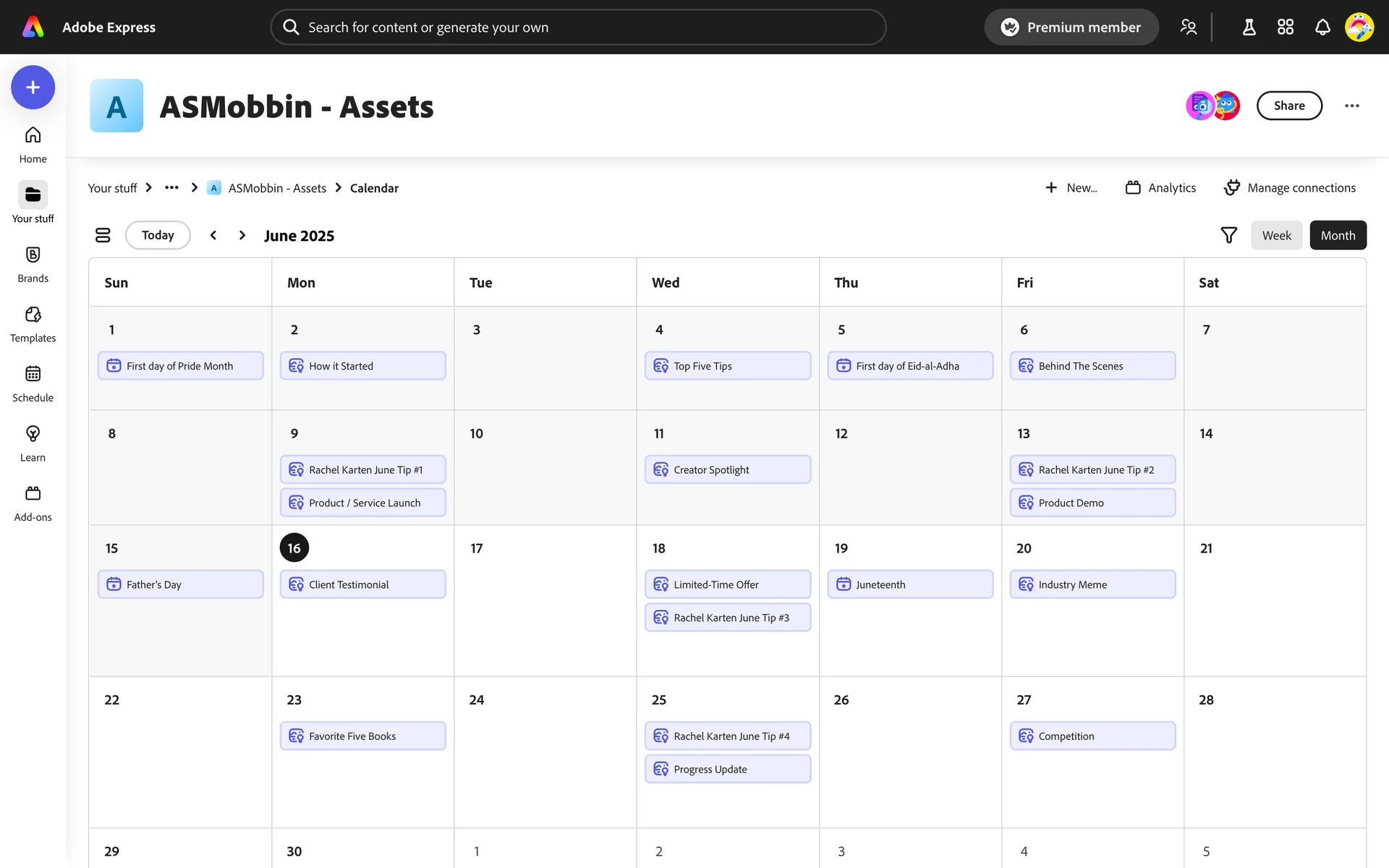Expand the breadcrumb ellipsis menu
The height and width of the screenshot is (868, 1389).
coord(171,187)
